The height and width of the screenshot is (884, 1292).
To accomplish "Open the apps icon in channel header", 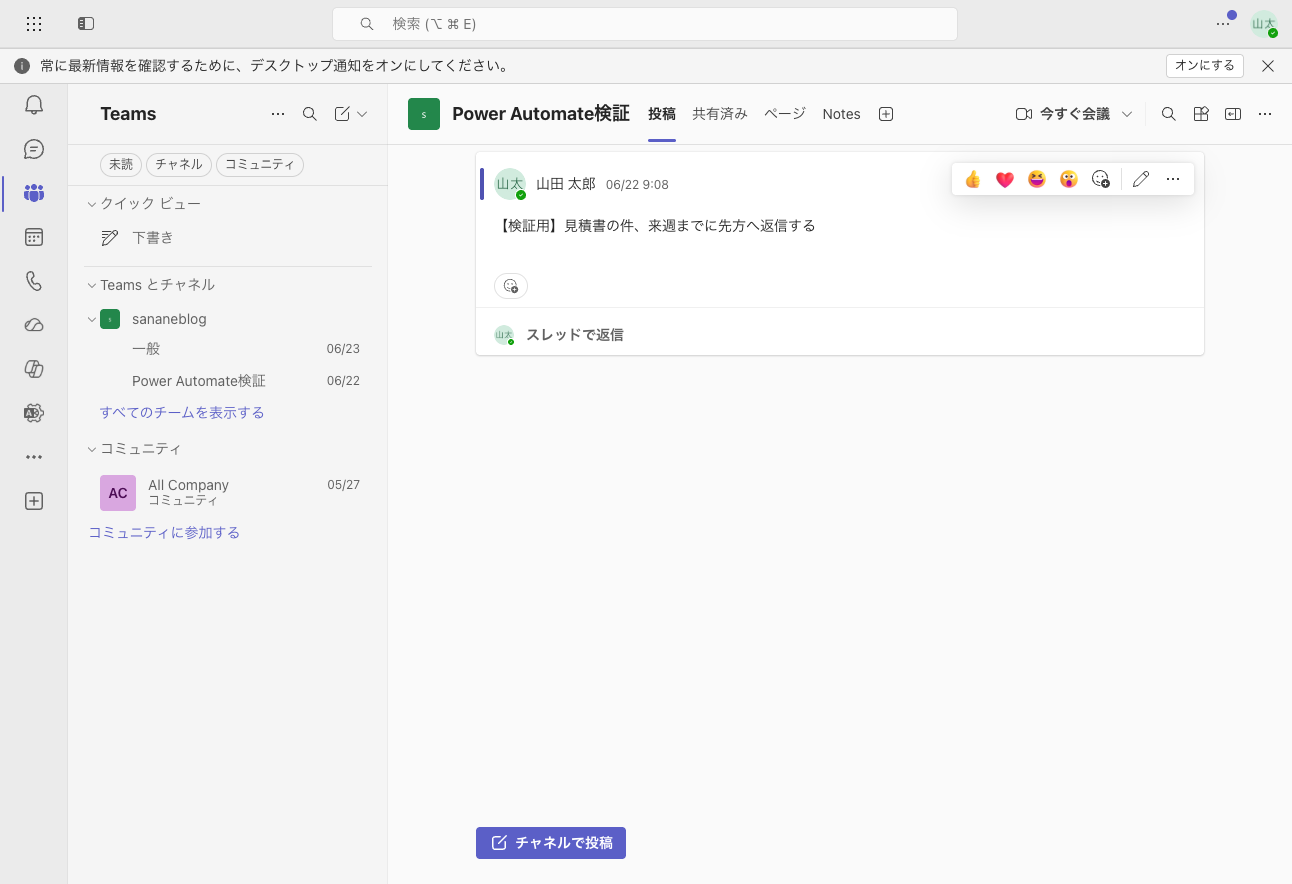I will point(1201,114).
